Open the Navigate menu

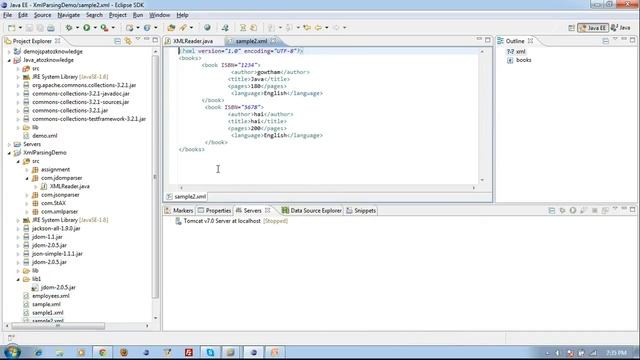pos(69,15)
